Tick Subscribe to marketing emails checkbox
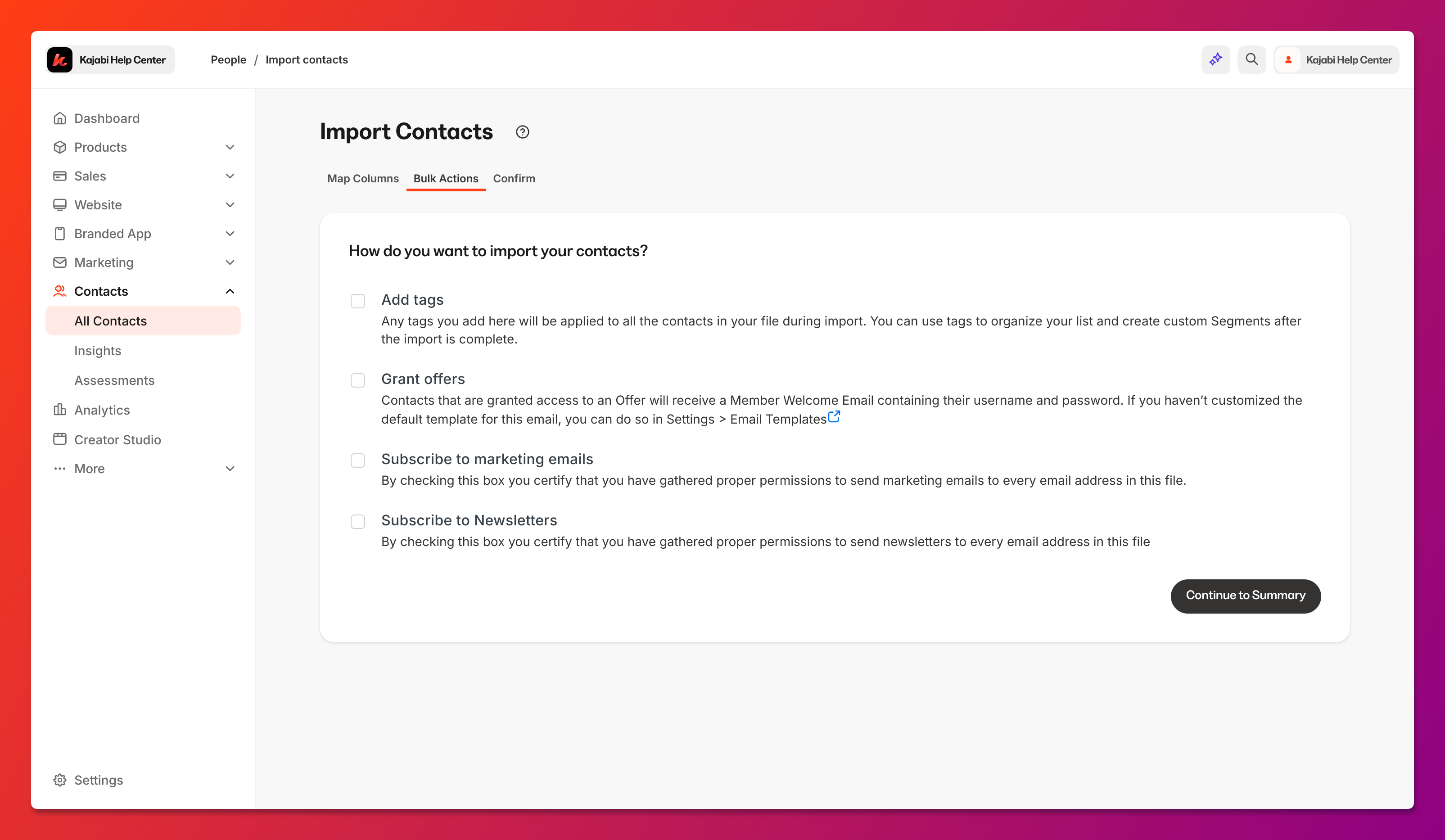Image resolution: width=1445 pixels, height=840 pixels. point(358,461)
